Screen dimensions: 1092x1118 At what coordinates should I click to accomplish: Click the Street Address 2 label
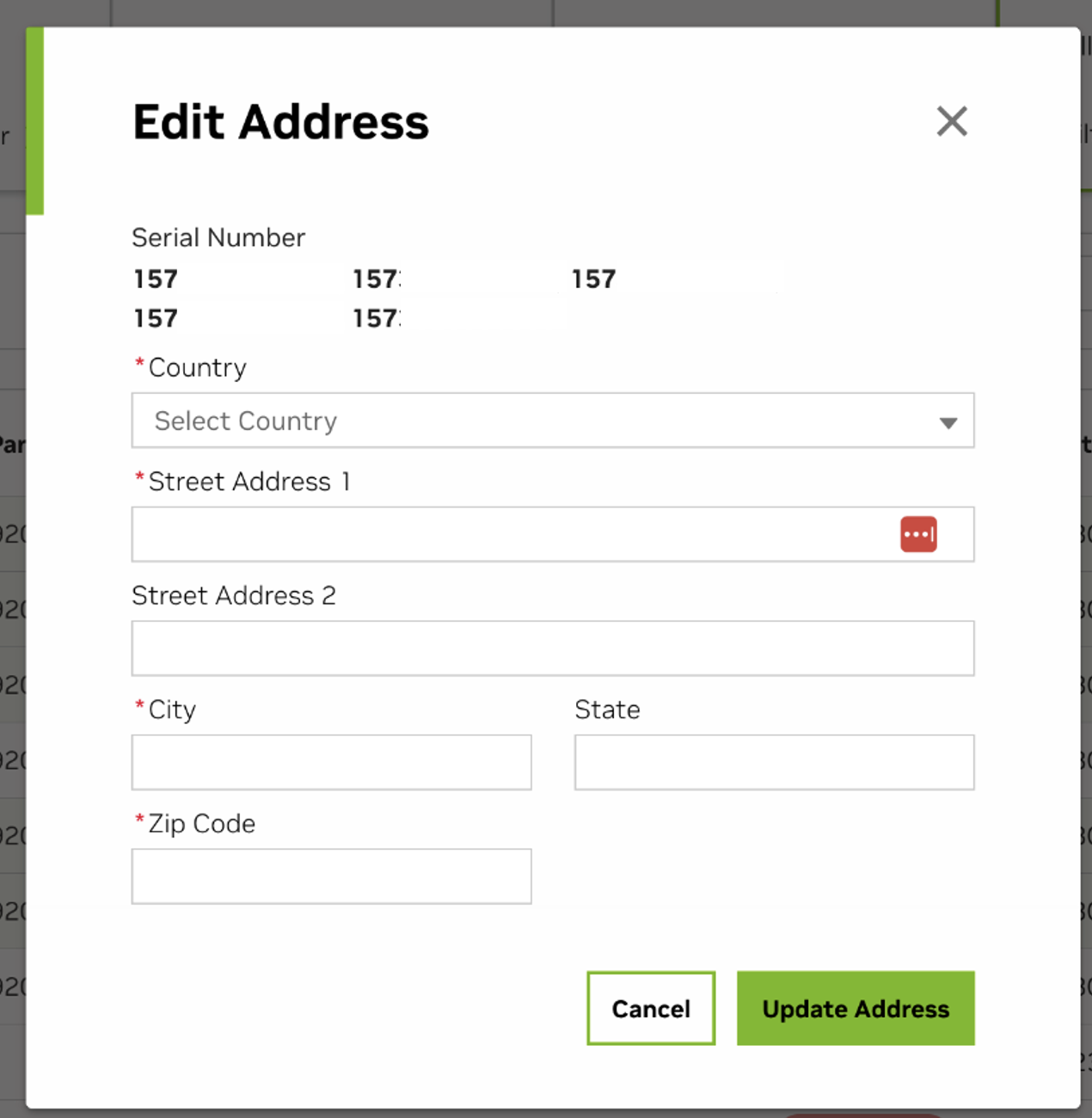coord(233,595)
